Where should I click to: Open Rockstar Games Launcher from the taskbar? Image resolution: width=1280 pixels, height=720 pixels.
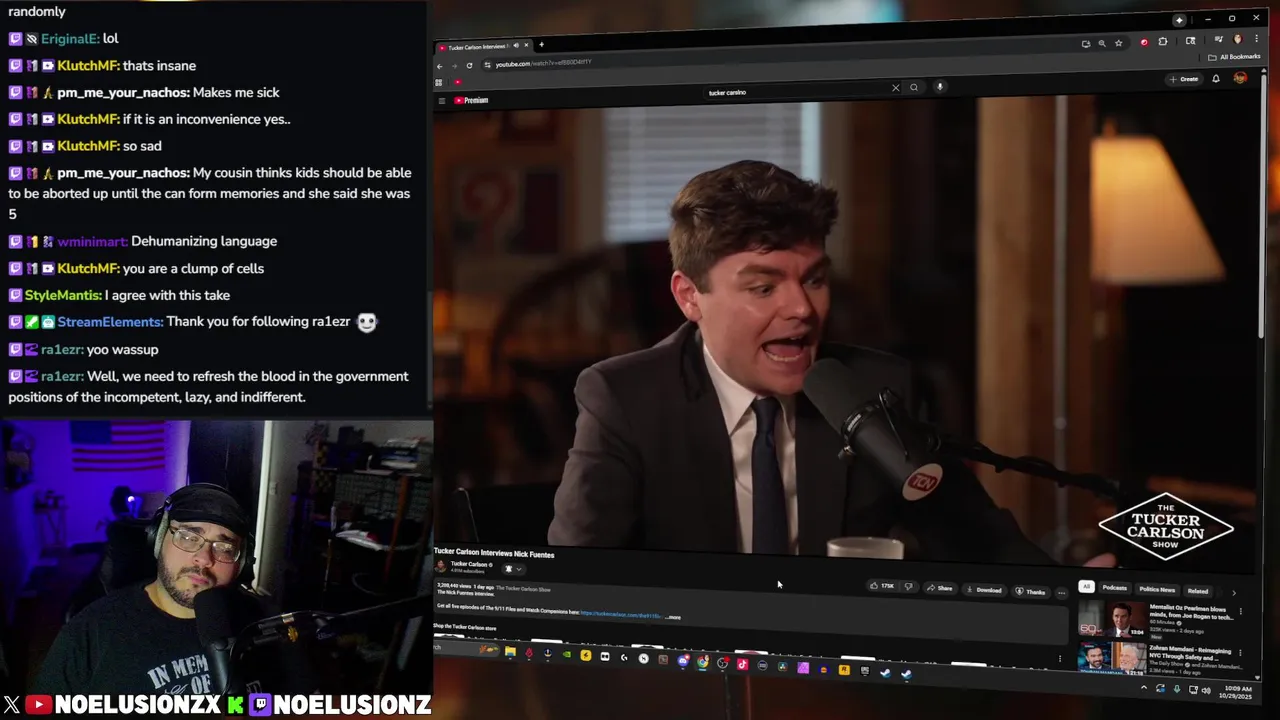pos(844,670)
